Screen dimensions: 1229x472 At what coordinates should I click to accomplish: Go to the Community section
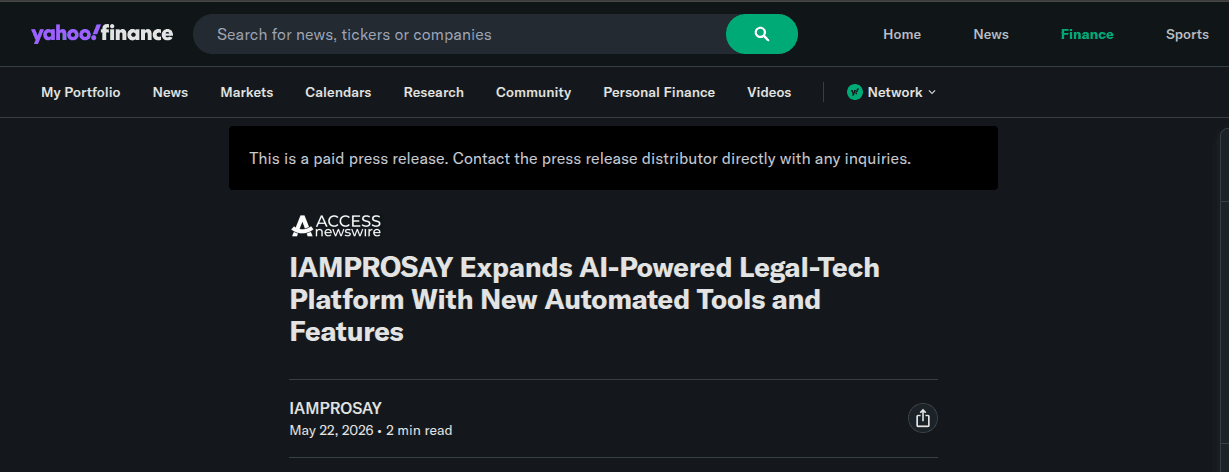[x=534, y=92]
